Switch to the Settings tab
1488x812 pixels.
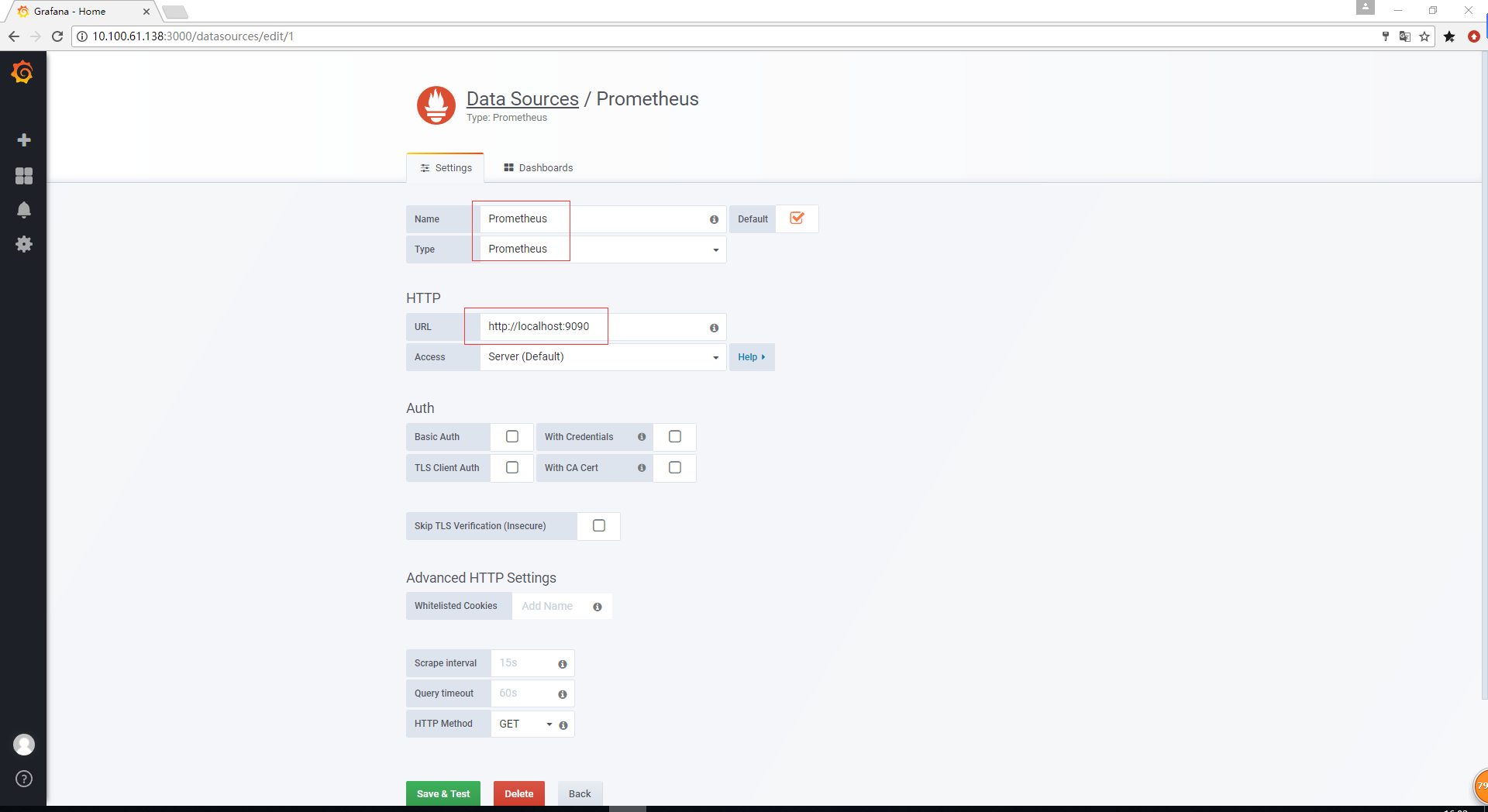(x=446, y=168)
